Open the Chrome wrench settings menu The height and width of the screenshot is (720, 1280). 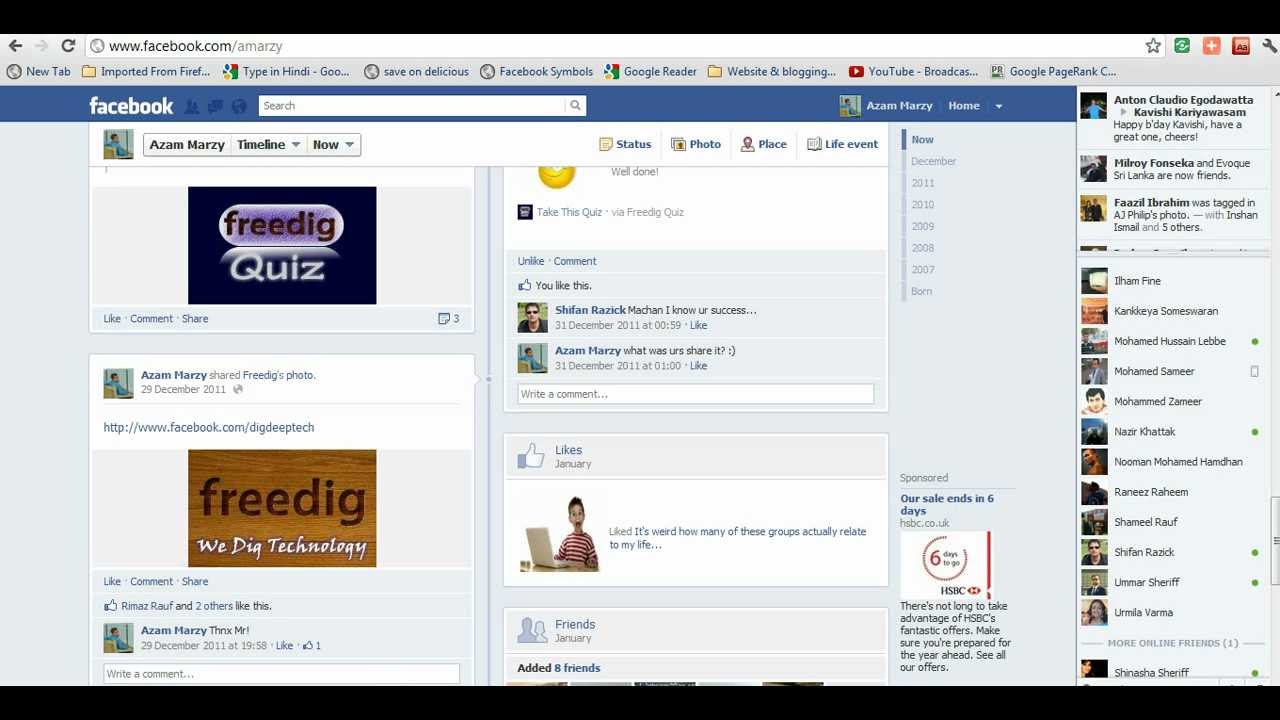point(1269,46)
